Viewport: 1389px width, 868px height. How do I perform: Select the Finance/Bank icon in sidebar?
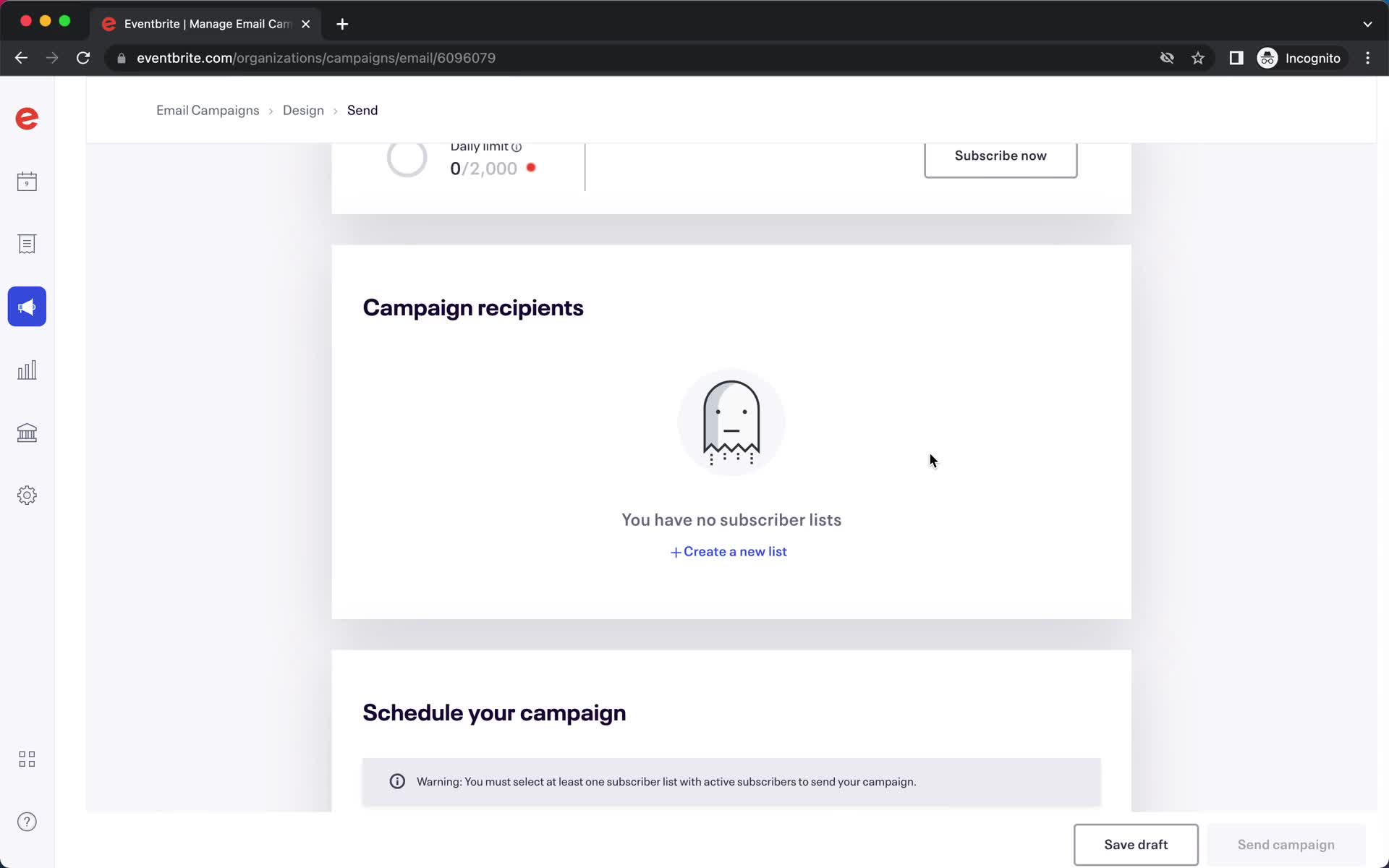click(27, 432)
